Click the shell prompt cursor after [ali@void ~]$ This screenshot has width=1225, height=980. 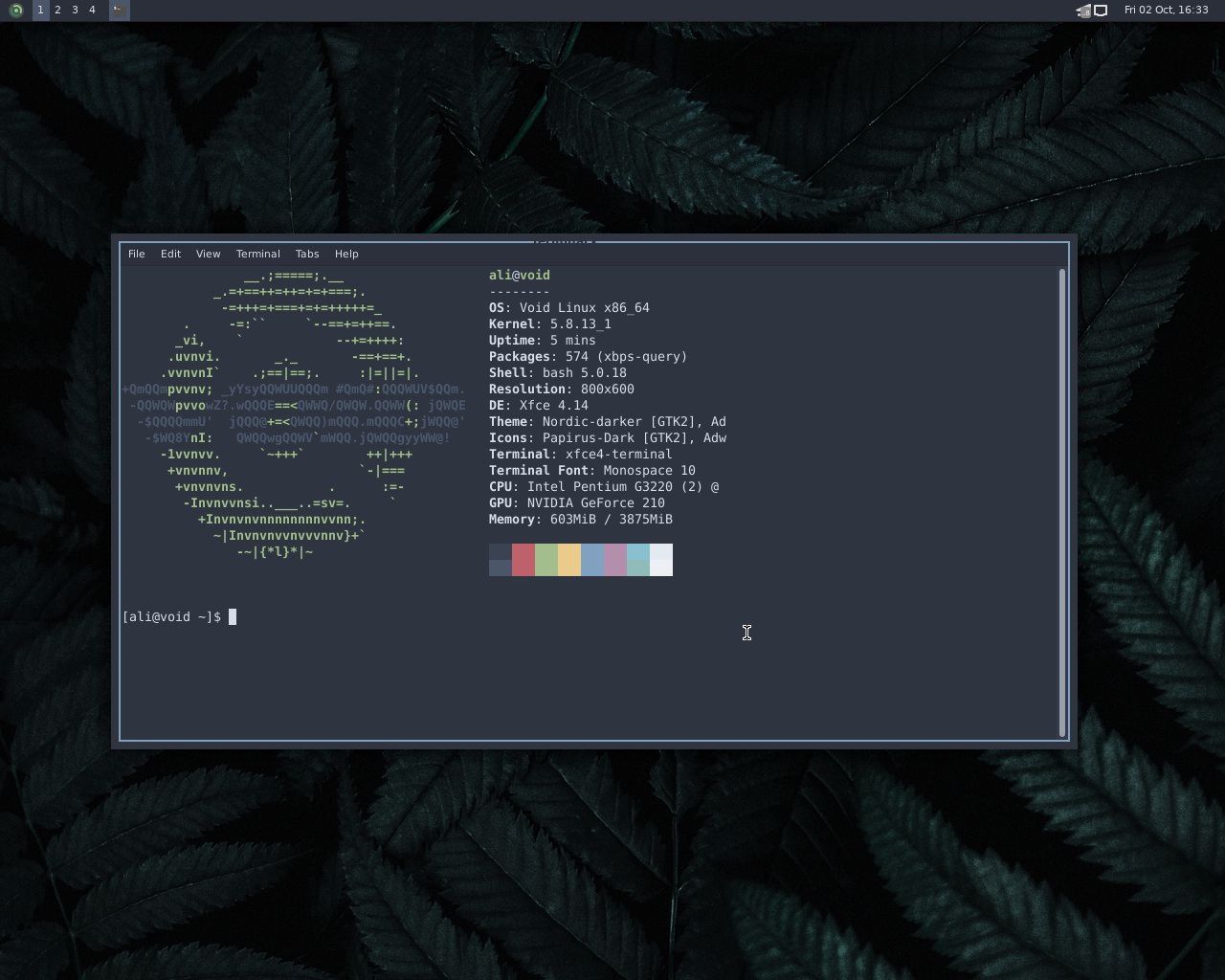click(x=233, y=617)
